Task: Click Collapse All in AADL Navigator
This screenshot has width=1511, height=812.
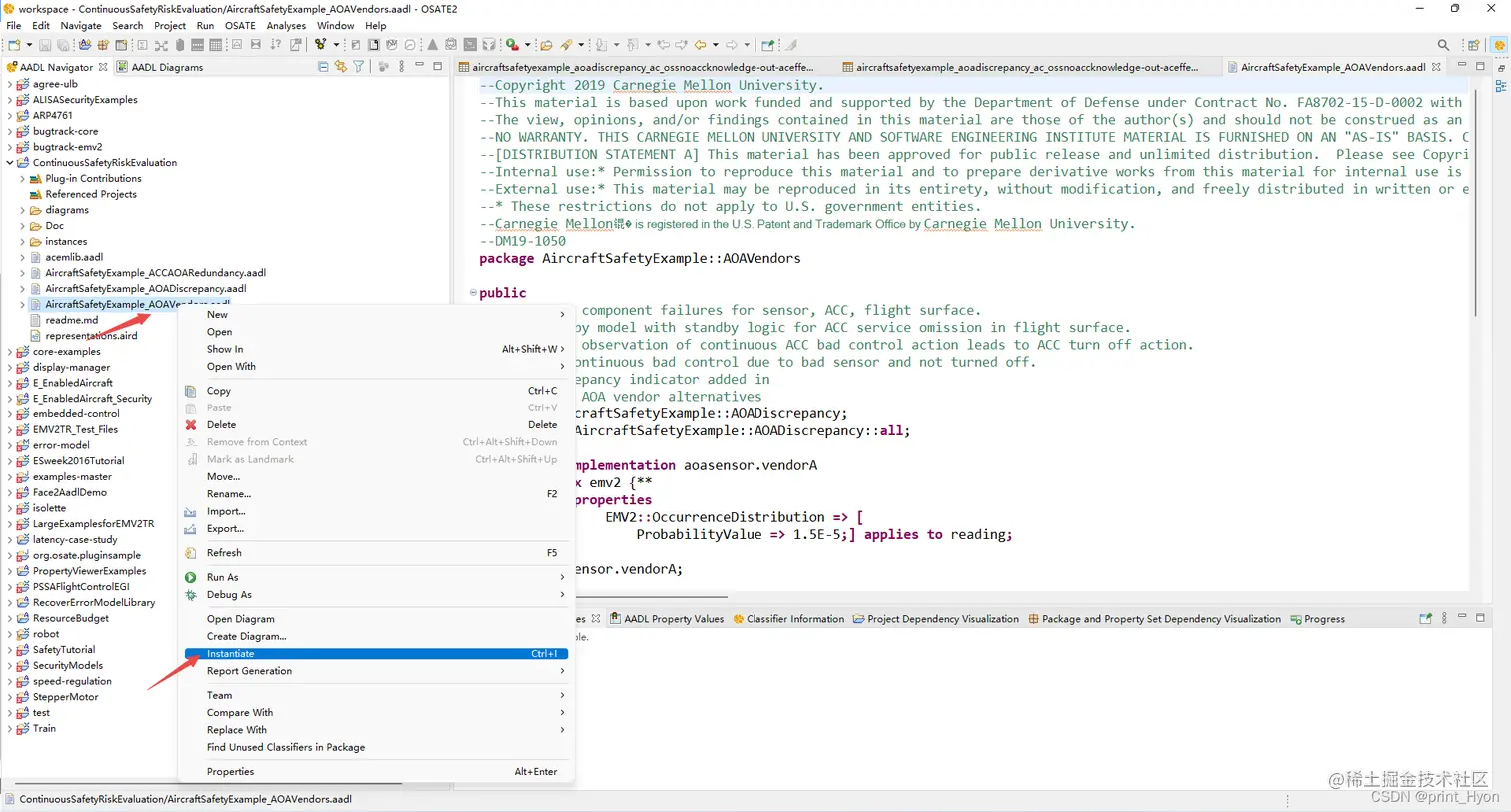Action: [x=322, y=67]
